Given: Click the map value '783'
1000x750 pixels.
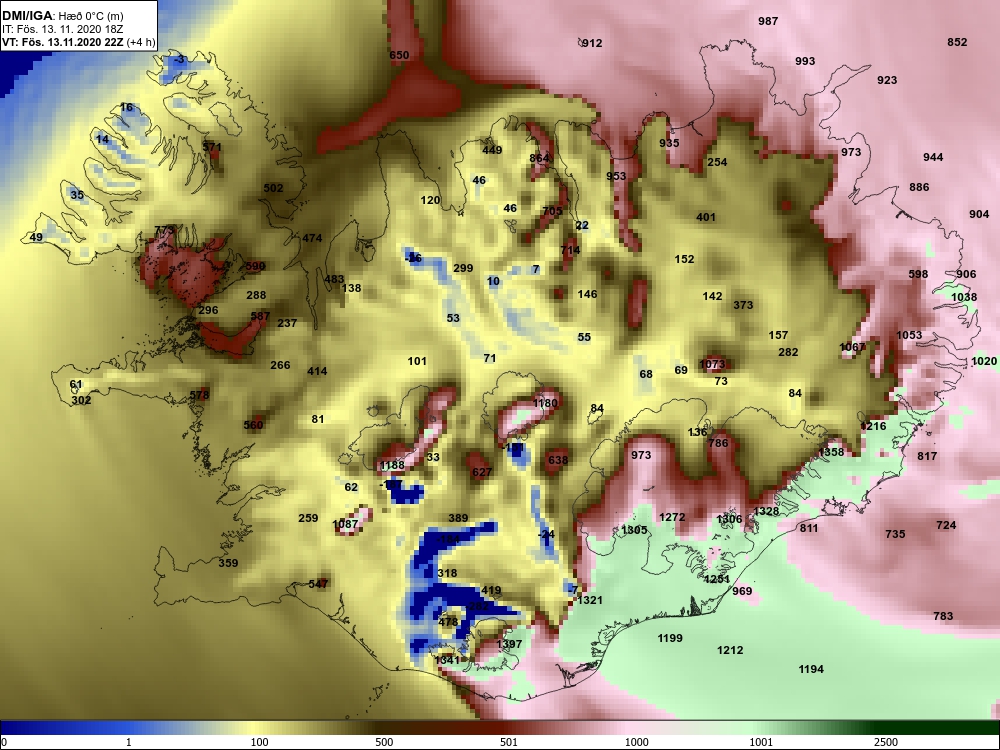Looking at the screenshot, I should tap(943, 616).
